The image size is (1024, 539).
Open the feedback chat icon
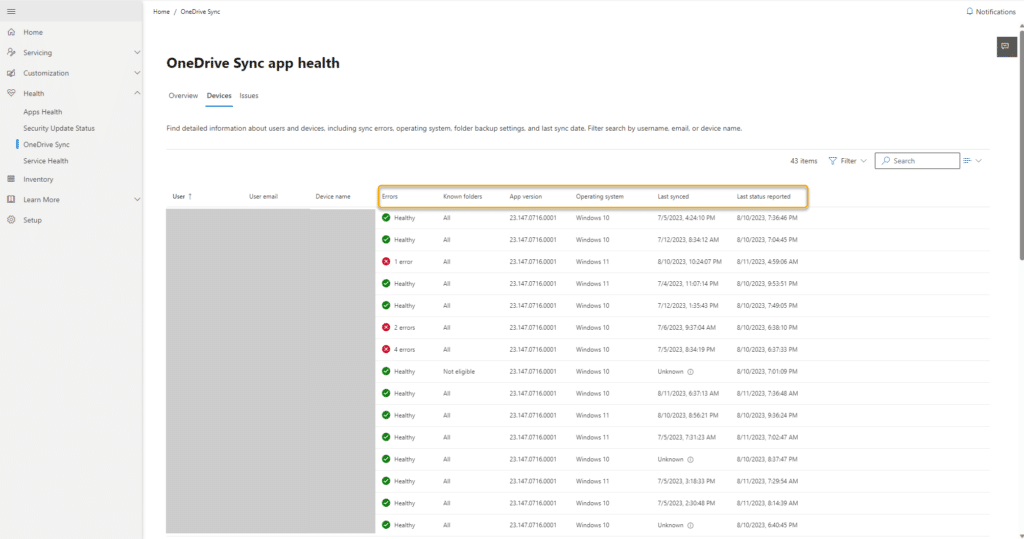pos(1006,46)
